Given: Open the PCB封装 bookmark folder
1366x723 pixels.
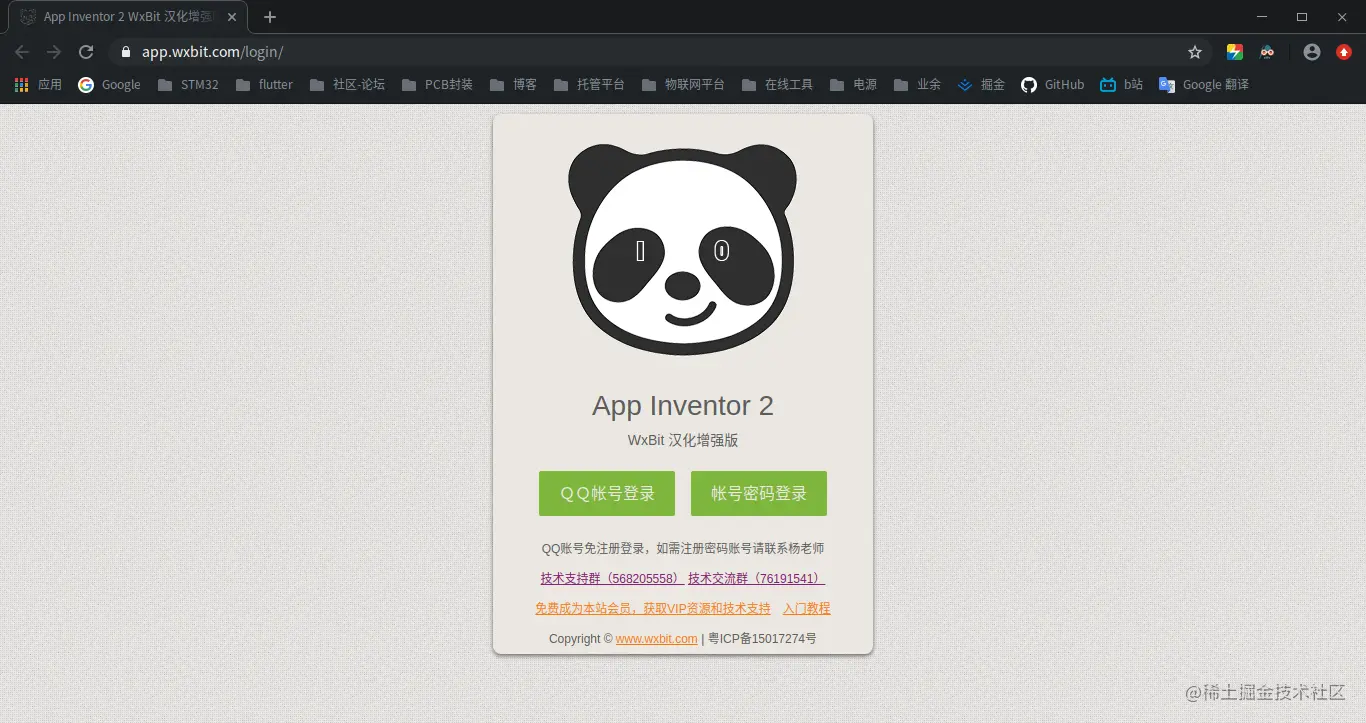Looking at the screenshot, I should [436, 85].
